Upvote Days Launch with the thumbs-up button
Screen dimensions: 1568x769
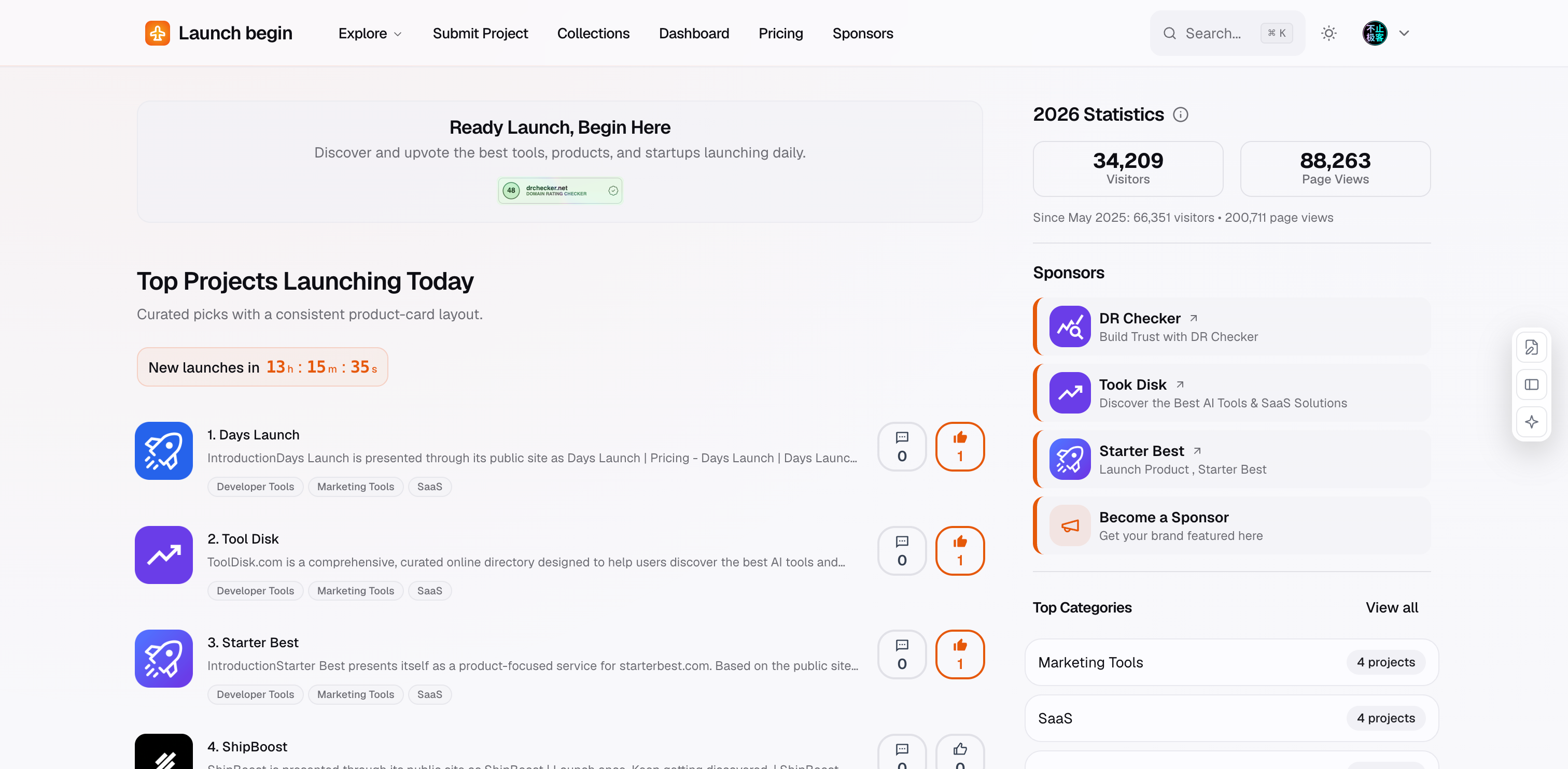coord(960,447)
